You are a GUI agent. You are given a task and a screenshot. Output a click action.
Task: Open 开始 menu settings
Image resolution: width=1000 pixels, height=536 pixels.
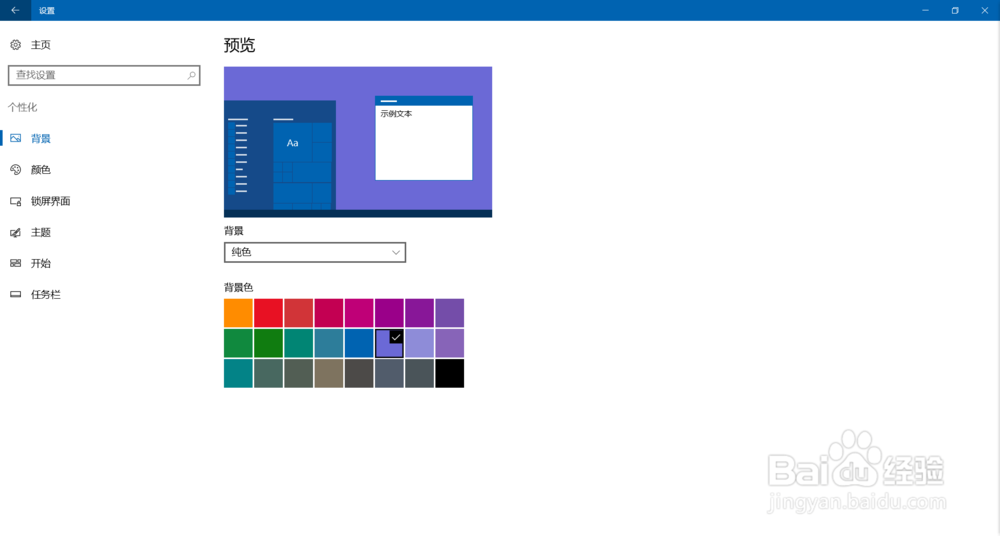coord(41,264)
